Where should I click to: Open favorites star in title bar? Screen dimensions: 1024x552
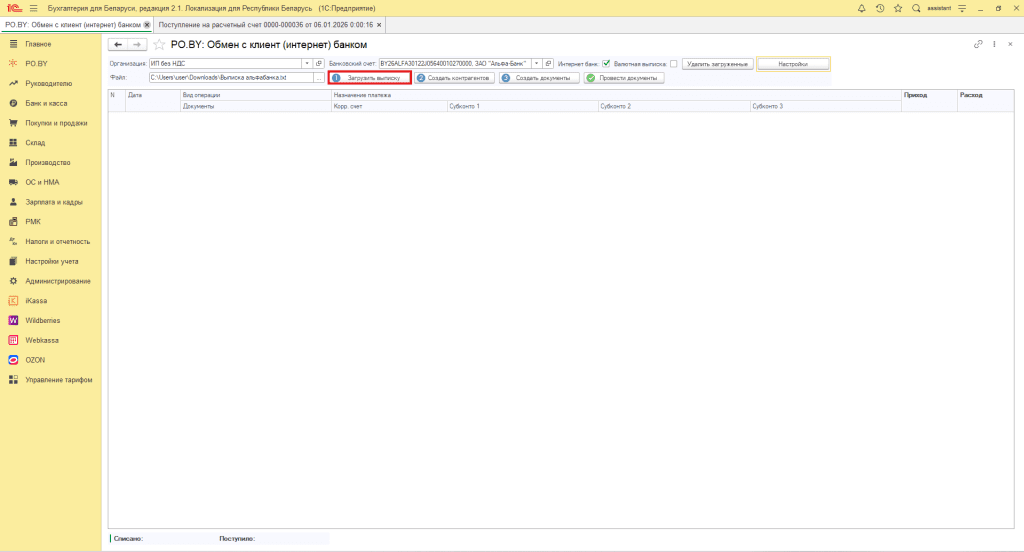tap(898, 8)
